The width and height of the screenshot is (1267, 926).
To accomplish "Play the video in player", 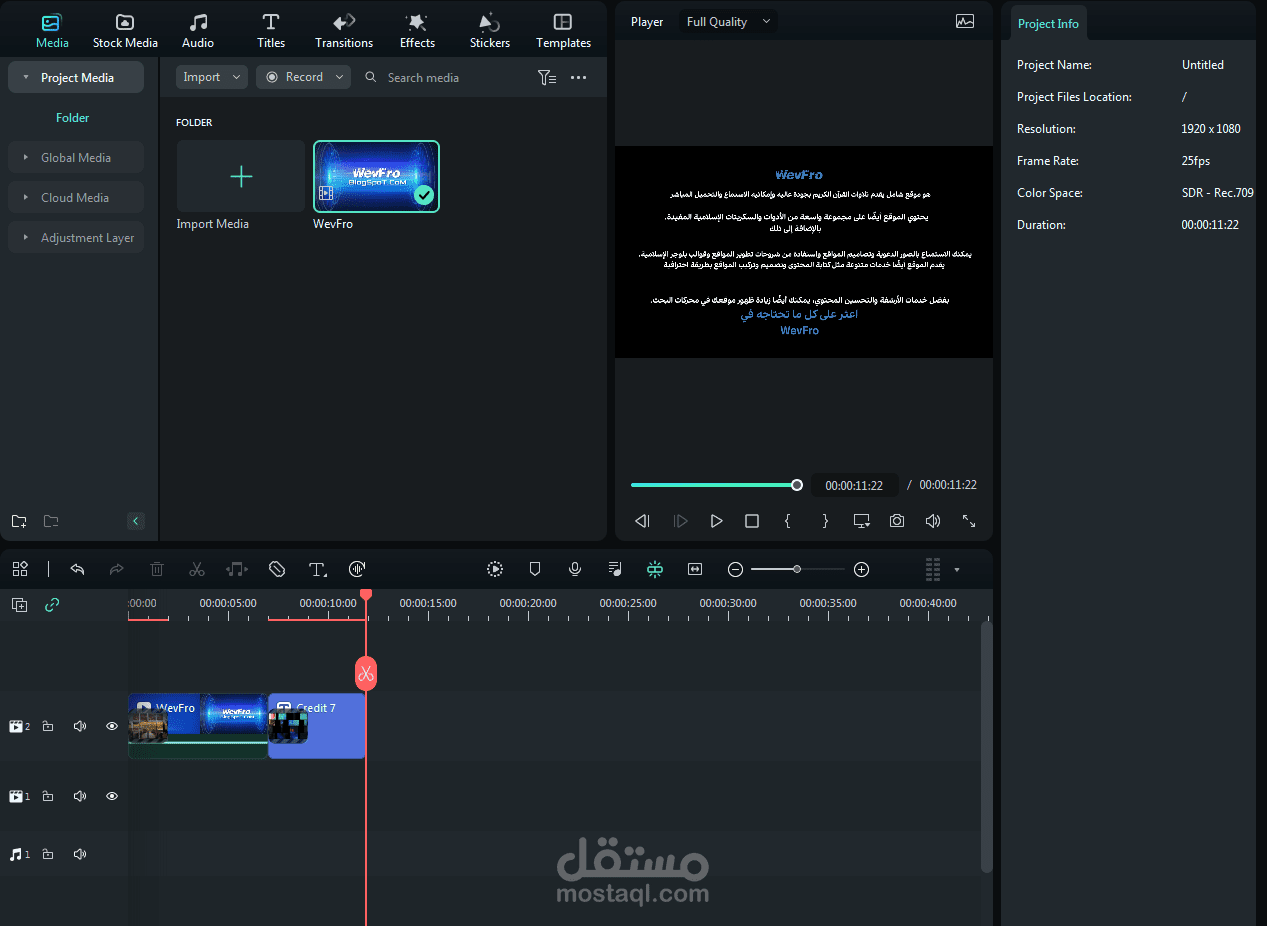I will (716, 521).
